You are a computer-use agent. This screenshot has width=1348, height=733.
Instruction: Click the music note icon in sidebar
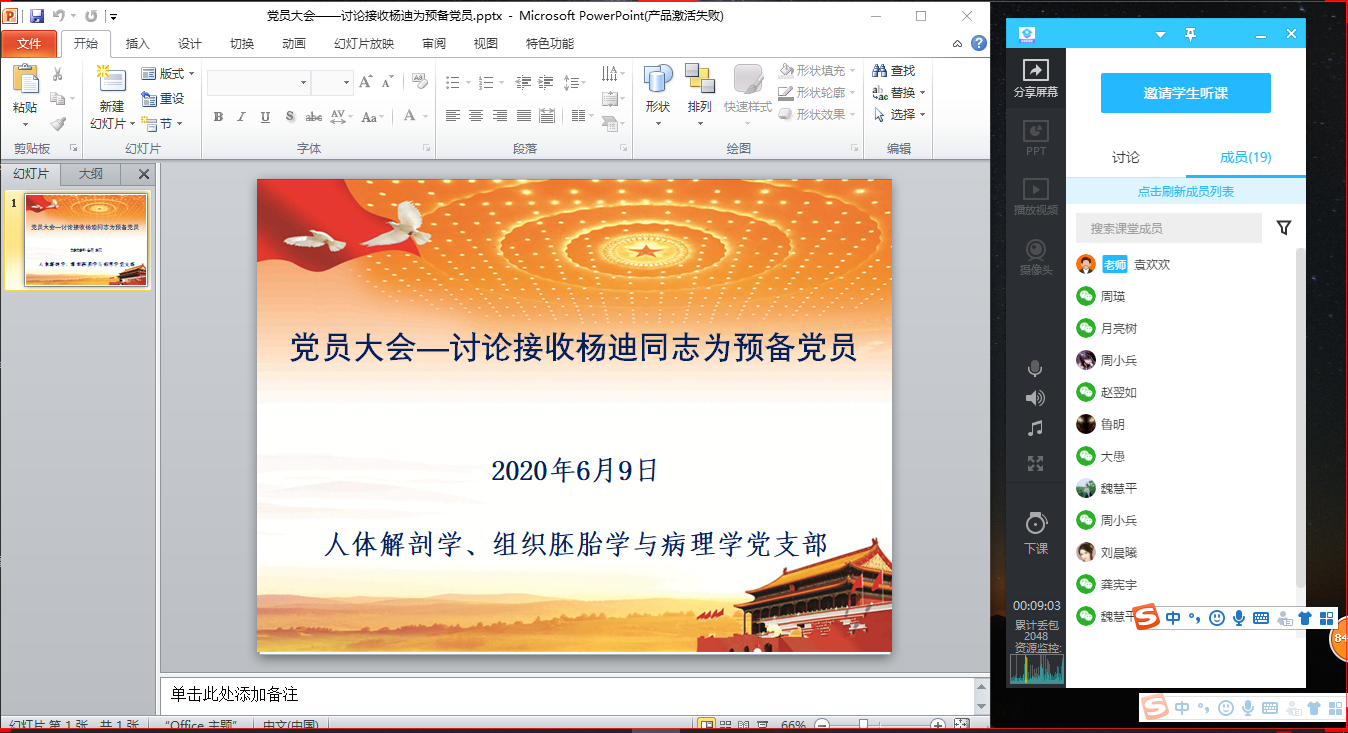1035,428
